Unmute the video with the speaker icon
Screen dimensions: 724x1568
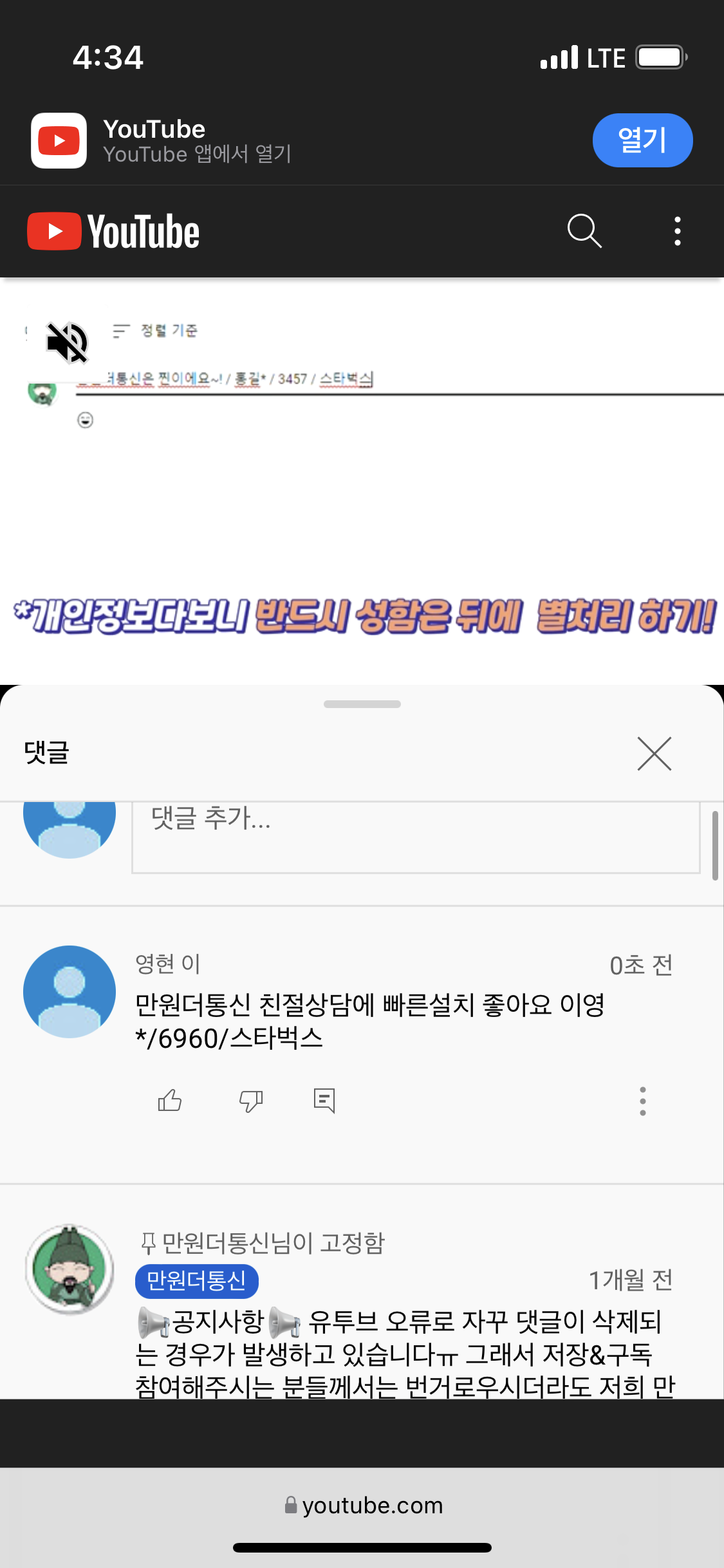point(67,342)
